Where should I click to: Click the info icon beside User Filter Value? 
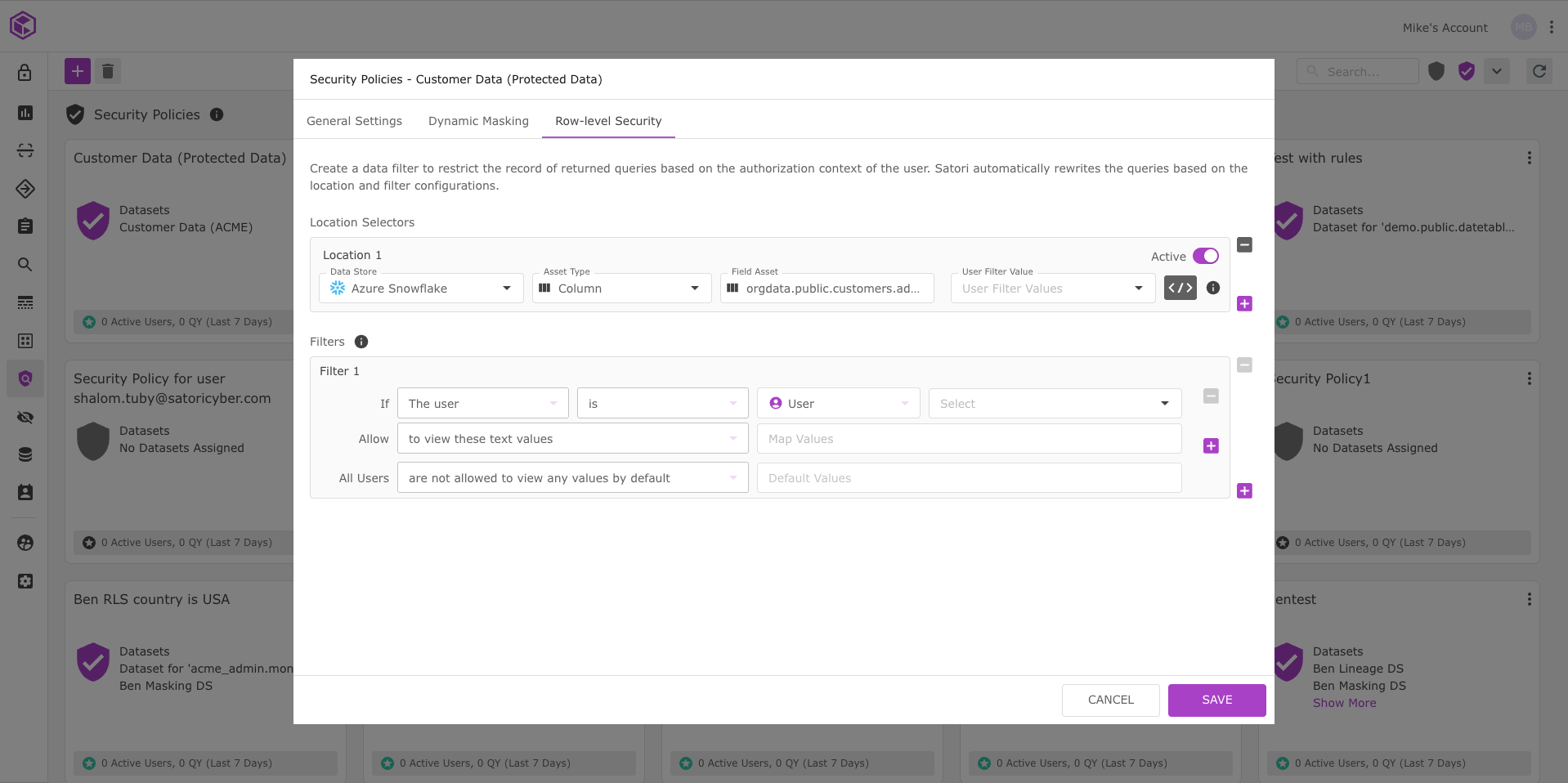1213,288
